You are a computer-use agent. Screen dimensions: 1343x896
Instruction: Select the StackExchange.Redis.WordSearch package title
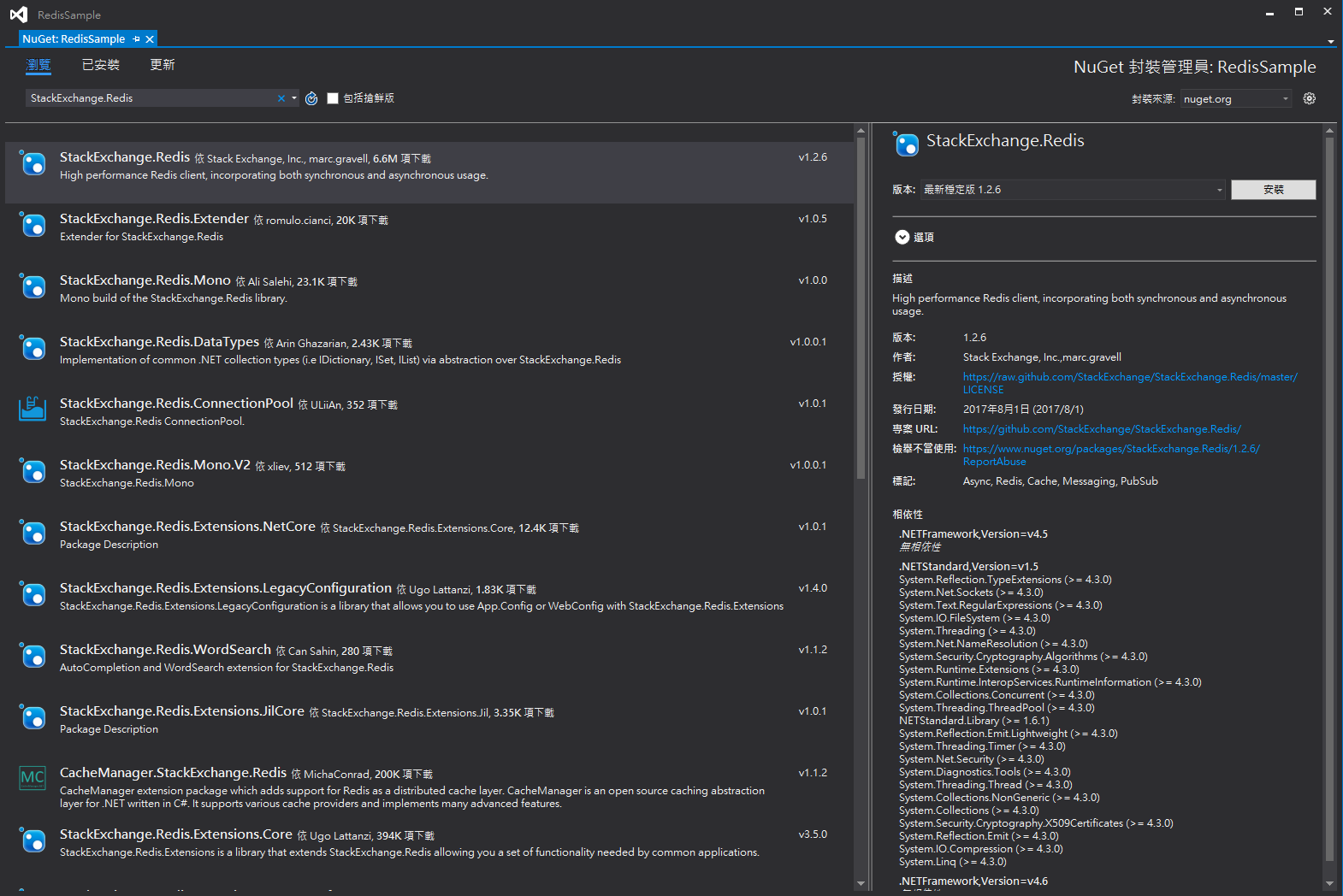(x=165, y=650)
